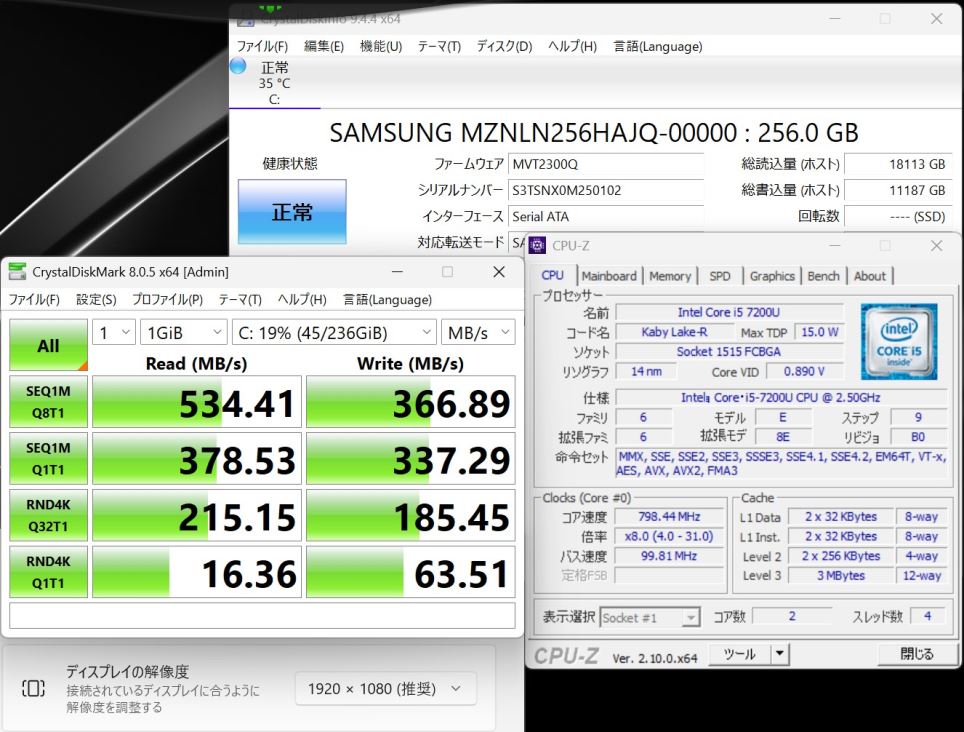Switch to the Graphics tab in CPU-Z
This screenshot has height=732, width=964.
coord(772,276)
